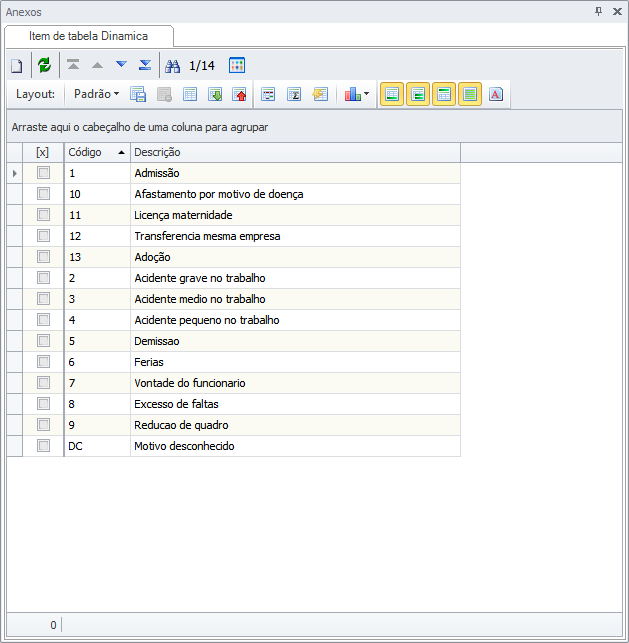Check the box for Acidente medio no trabalho
Image resolution: width=629 pixels, height=643 pixels.
[x=43, y=299]
